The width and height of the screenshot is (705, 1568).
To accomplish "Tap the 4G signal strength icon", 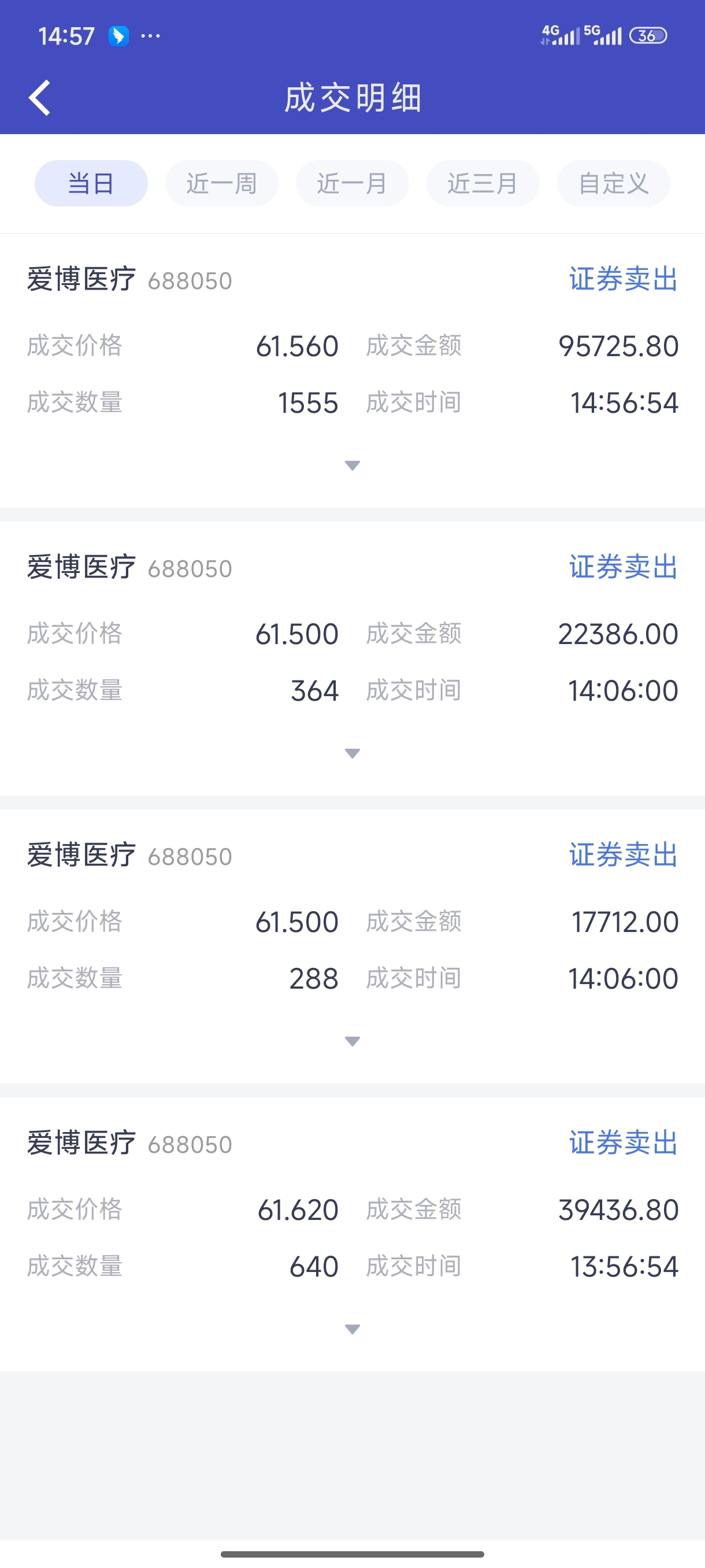I will pyautogui.click(x=559, y=35).
